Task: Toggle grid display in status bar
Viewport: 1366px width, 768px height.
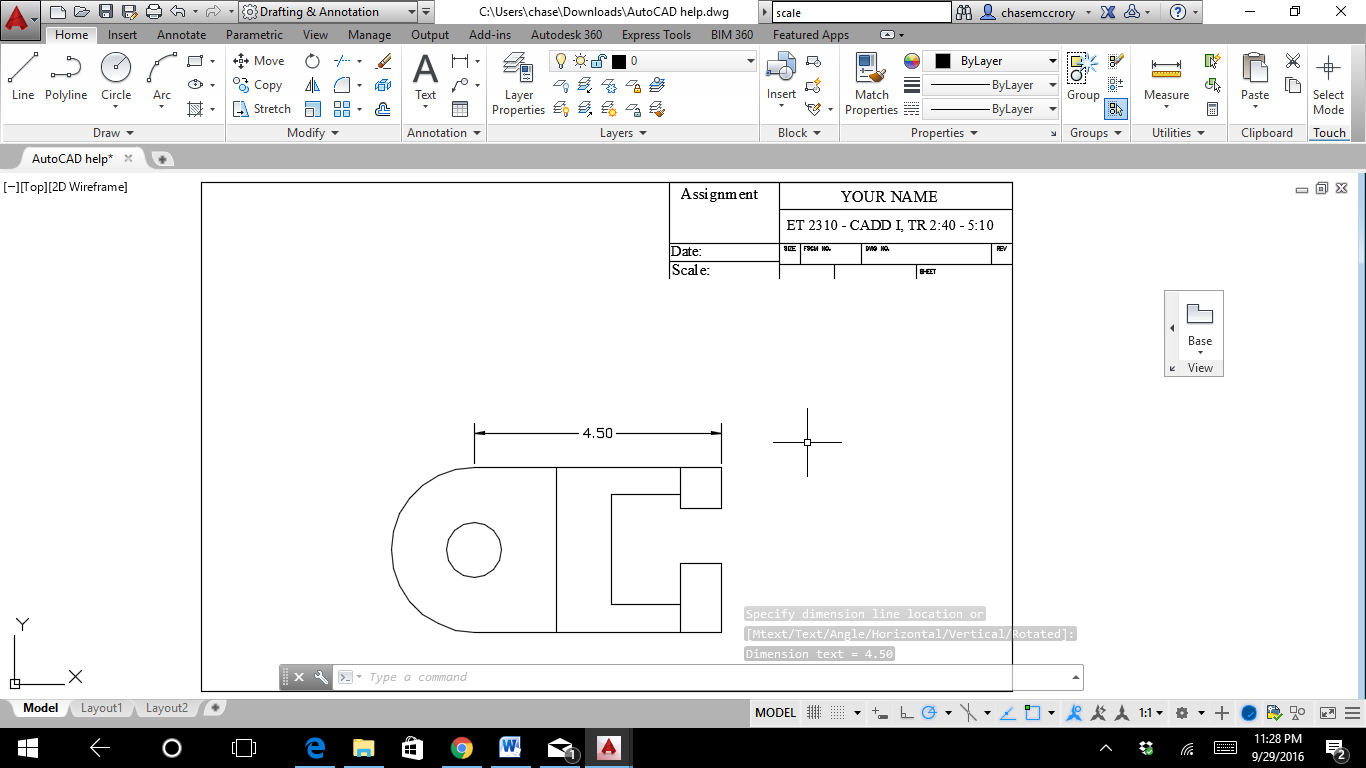Action: pos(813,712)
